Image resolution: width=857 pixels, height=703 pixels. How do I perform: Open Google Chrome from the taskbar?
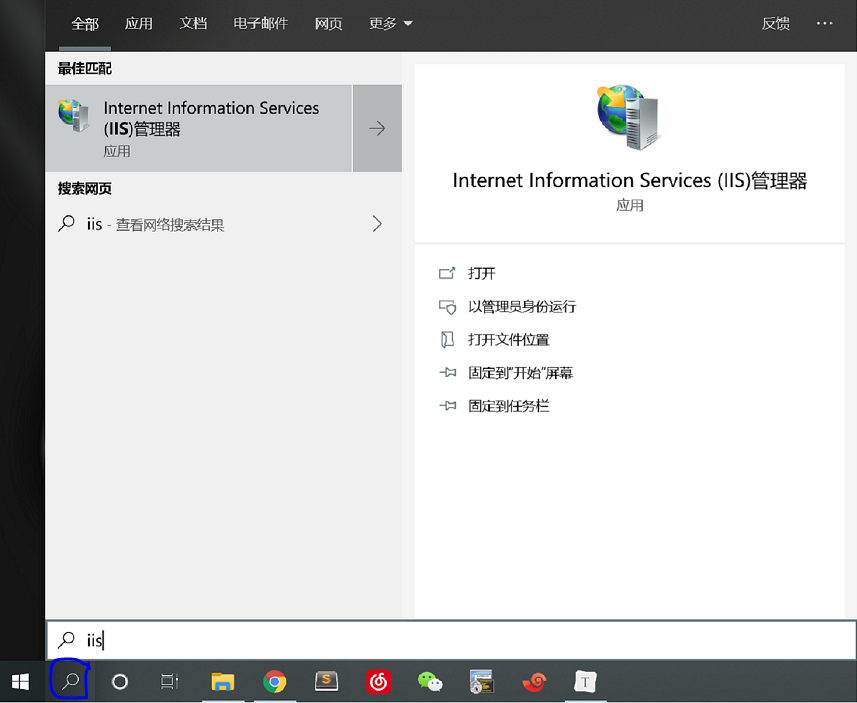[x=274, y=682]
